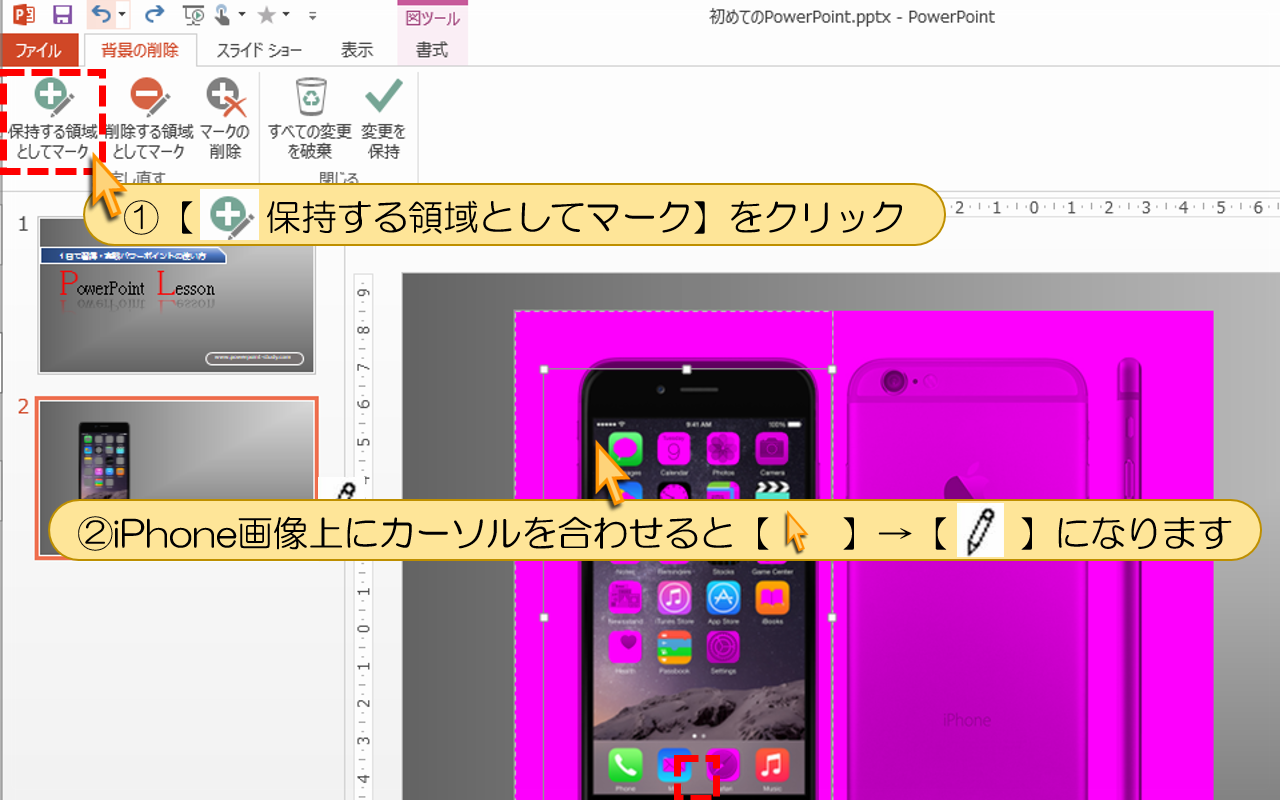Image resolution: width=1280 pixels, height=800 pixels.
Task: Click the Passbook icon on iPhone screen
Action: coord(674,647)
